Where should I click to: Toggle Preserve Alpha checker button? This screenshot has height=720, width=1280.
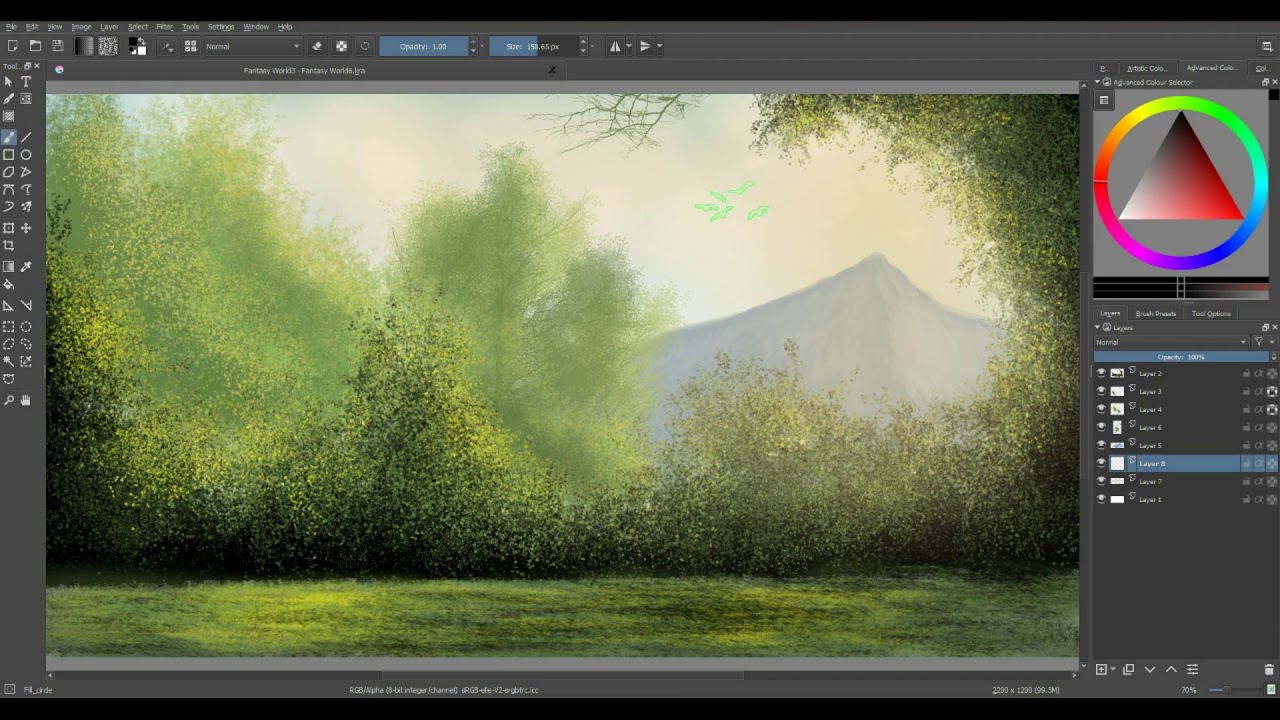tap(341, 46)
